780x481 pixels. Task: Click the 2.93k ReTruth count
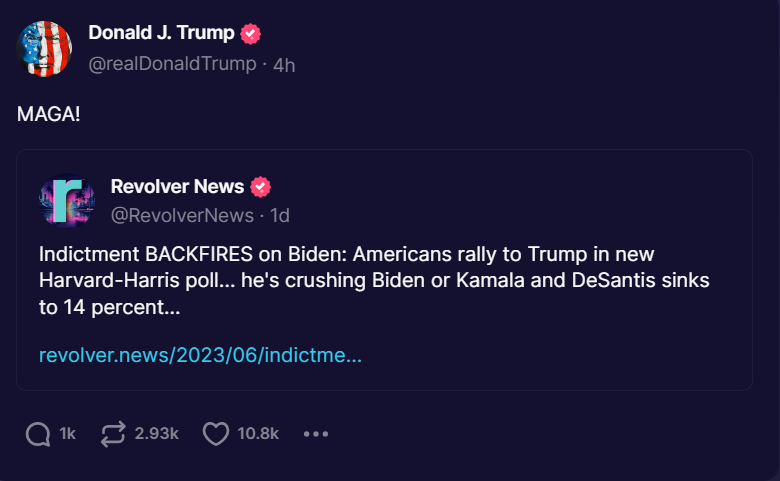[x=156, y=434]
